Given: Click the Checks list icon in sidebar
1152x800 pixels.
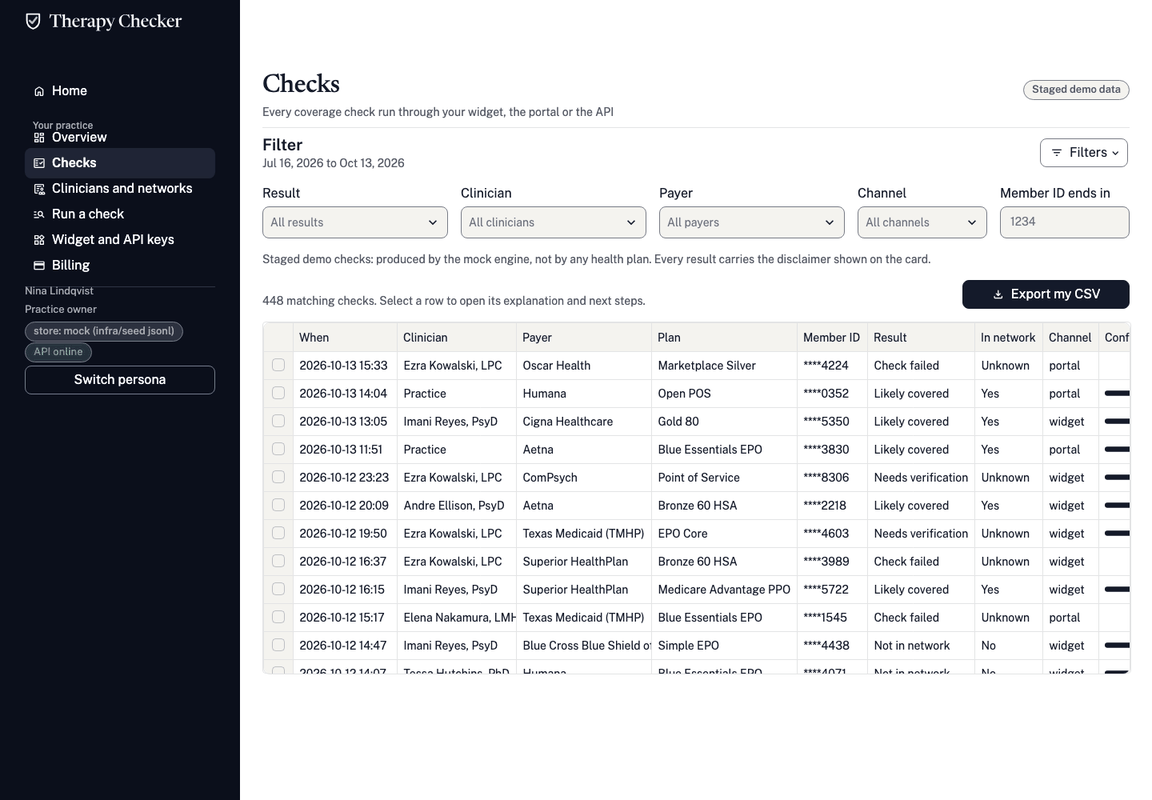Looking at the screenshot, I should tap(39, 163).
